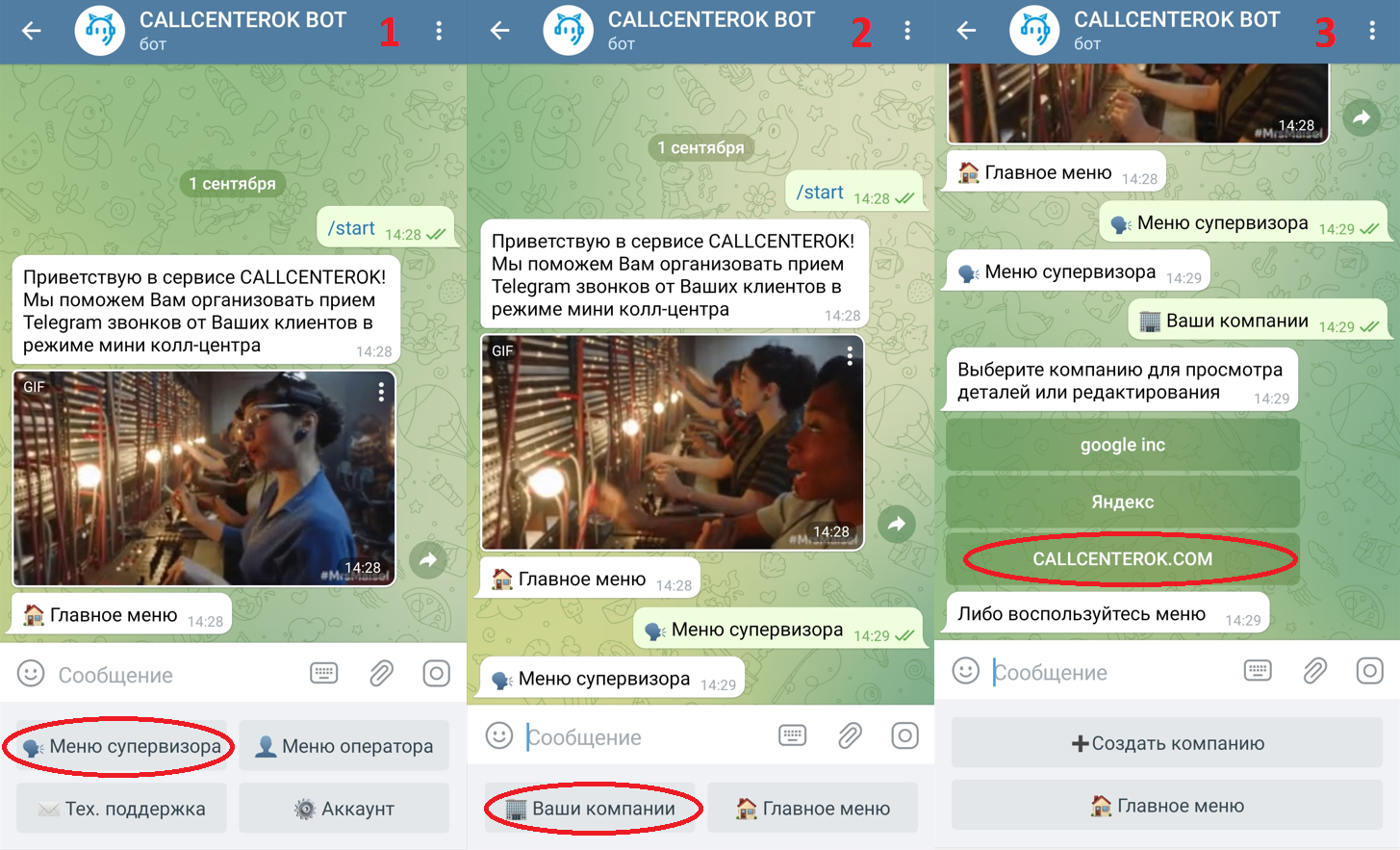Screen dimensions: 1400x850
Task: Open 'CALLCENTEROK BOT' title in third header
Action: coord(1177,20)
